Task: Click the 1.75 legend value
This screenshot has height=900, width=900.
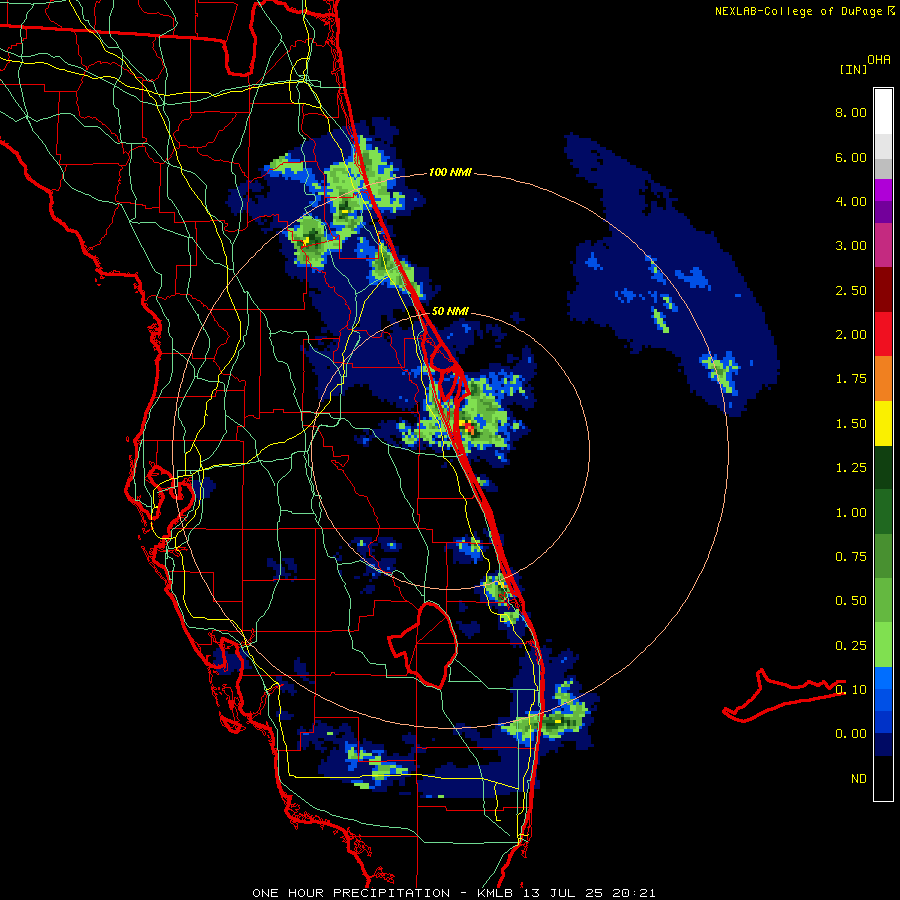Action: (x=851, y=379)
